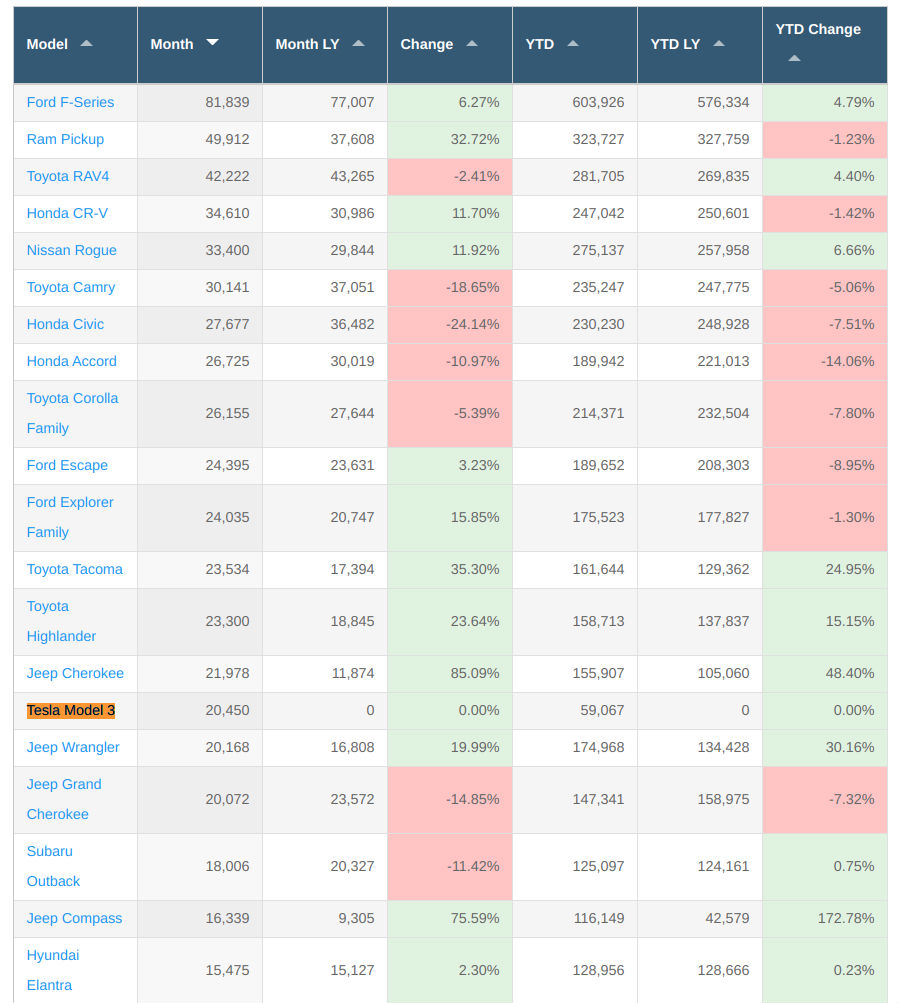Click the highlighted Tesla Model 3 link
Image resolution: width=898 pixels, height=1003 pixels.
pyautogui.click(x=71, y=711)
